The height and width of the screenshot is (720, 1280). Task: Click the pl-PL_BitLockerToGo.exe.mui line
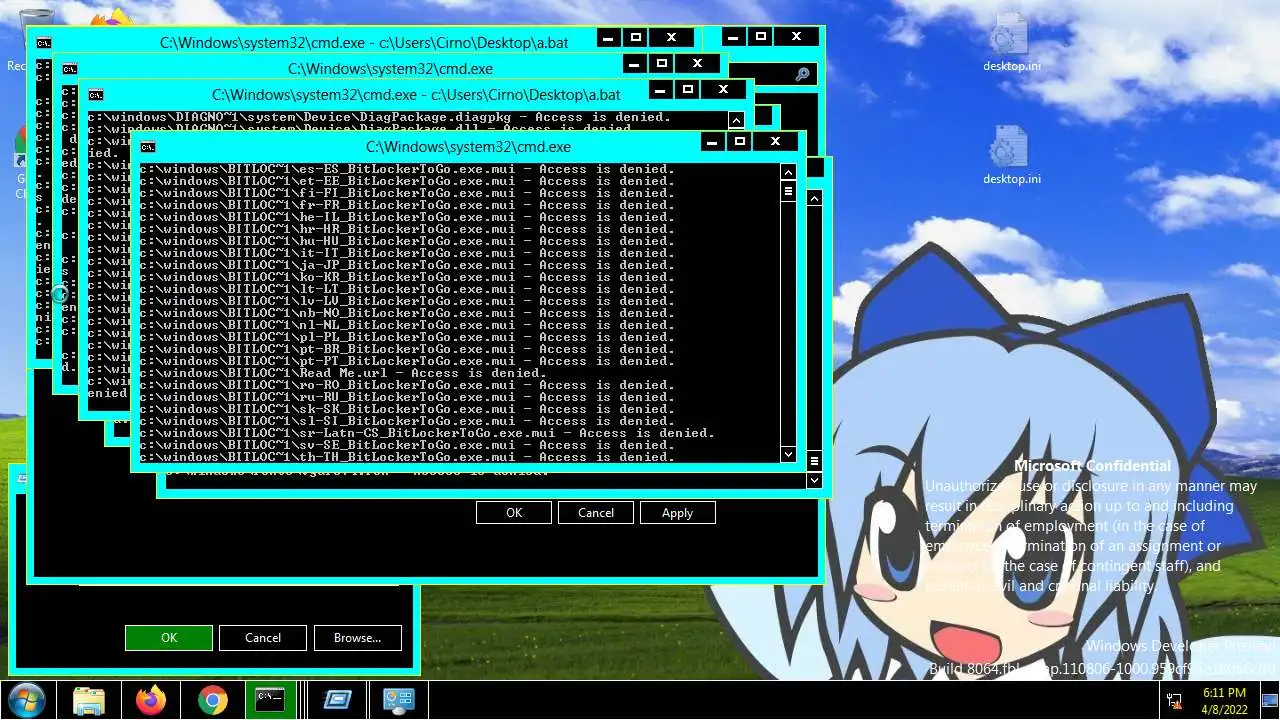[408, 337]
